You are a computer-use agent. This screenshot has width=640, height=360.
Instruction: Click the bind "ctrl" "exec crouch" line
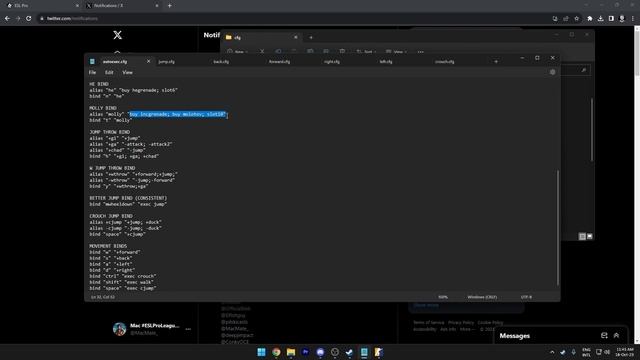[x=123, y=276]
